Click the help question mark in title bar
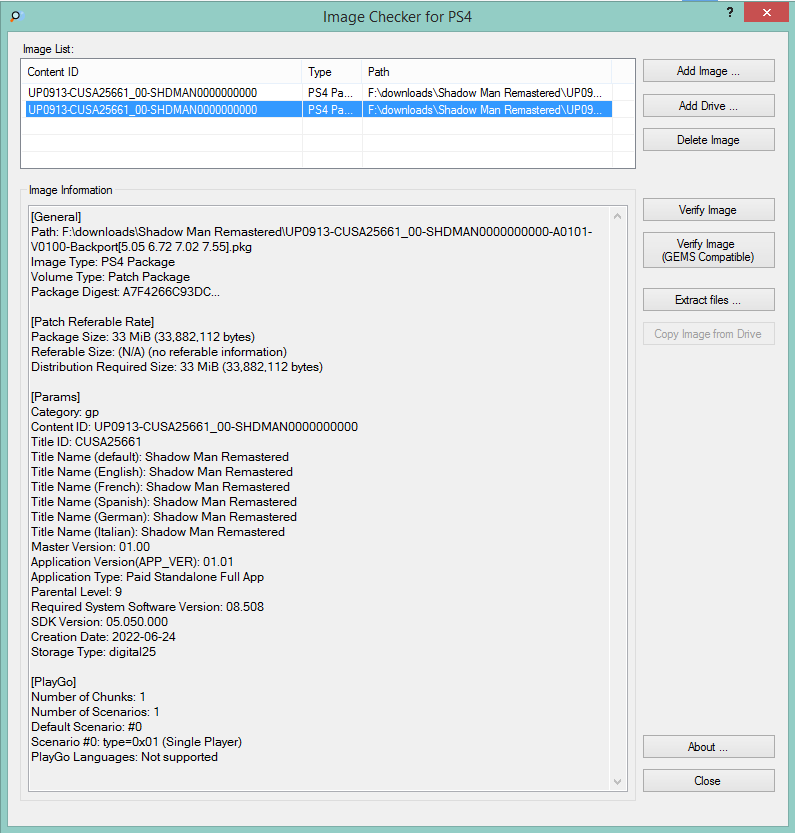This screenshot has width=795, height=833. pyautogui.click(x=730, y=13)
